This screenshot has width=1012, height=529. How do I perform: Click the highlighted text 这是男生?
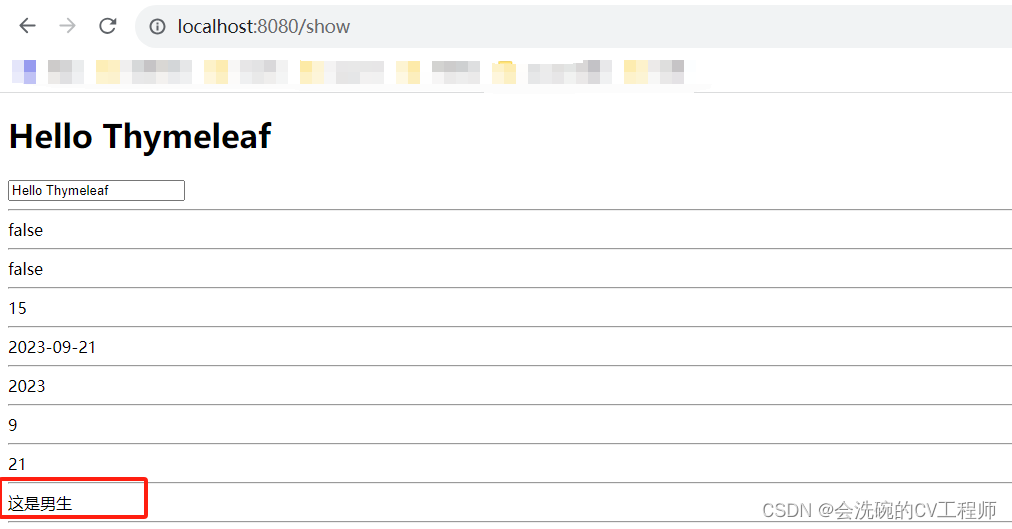pyautogui.click(x=40, y=503)
